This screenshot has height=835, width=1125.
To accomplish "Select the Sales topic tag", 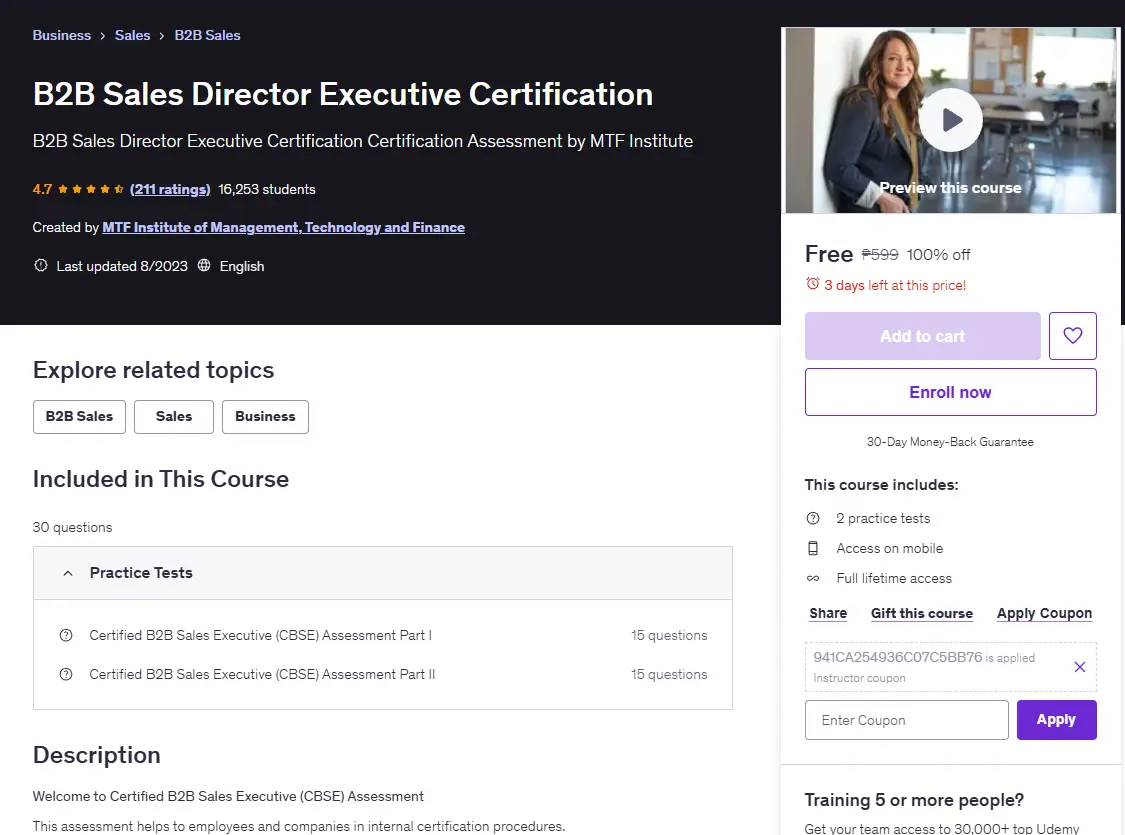I will pyautogui.click(x=174, y=417).
